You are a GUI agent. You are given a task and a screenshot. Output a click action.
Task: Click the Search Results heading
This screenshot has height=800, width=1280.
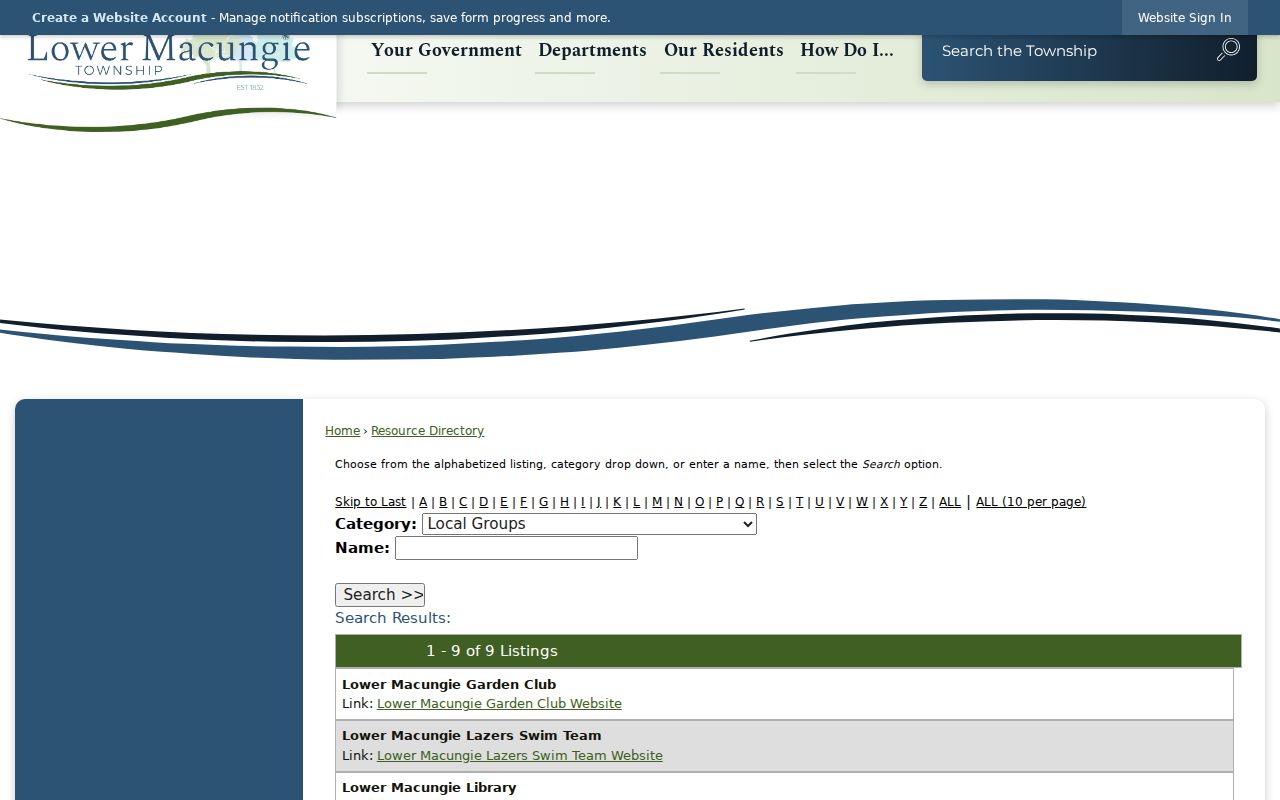(x=393, y=618)
